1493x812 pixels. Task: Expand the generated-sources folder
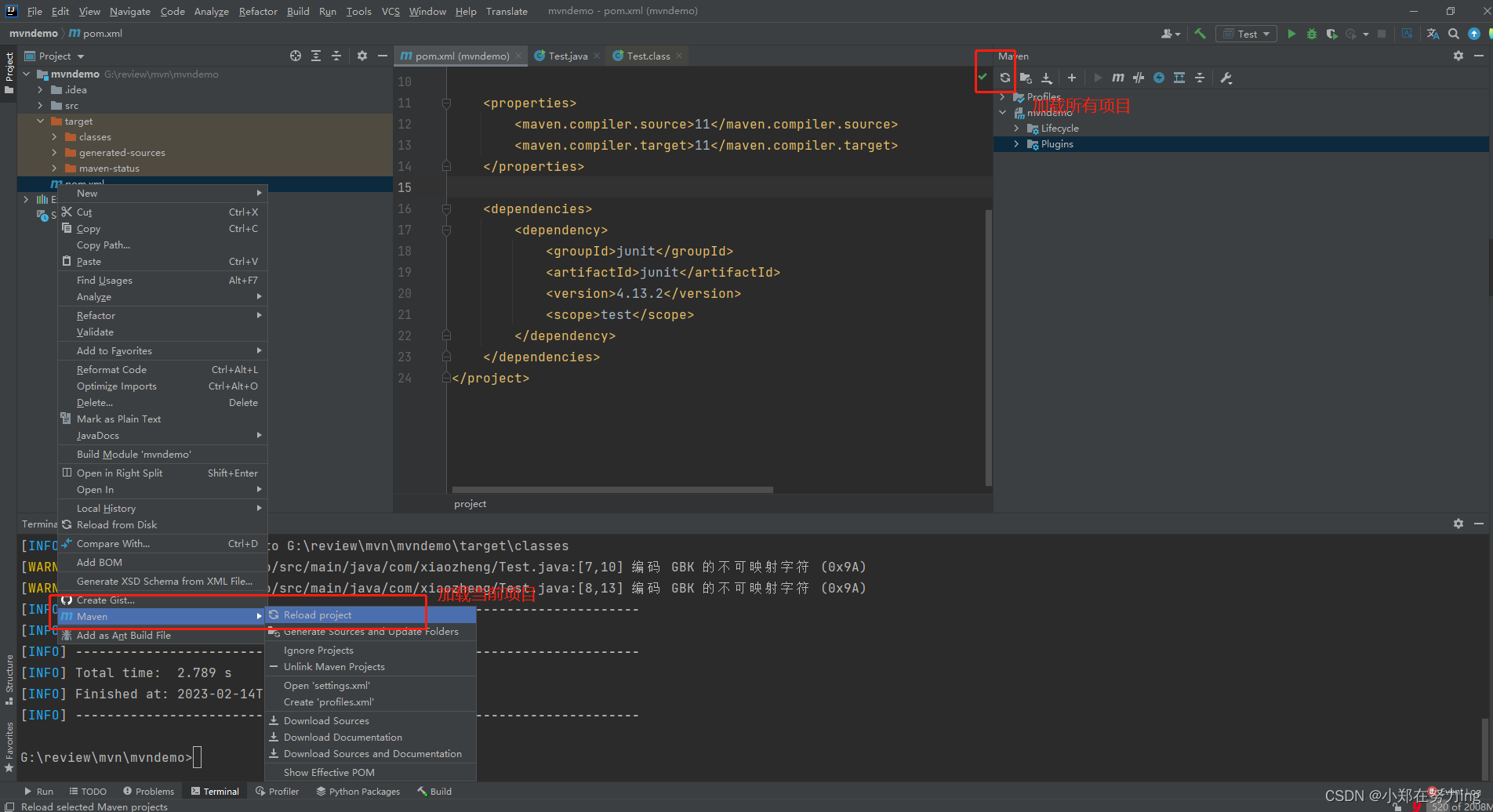(x=54, y=153)
